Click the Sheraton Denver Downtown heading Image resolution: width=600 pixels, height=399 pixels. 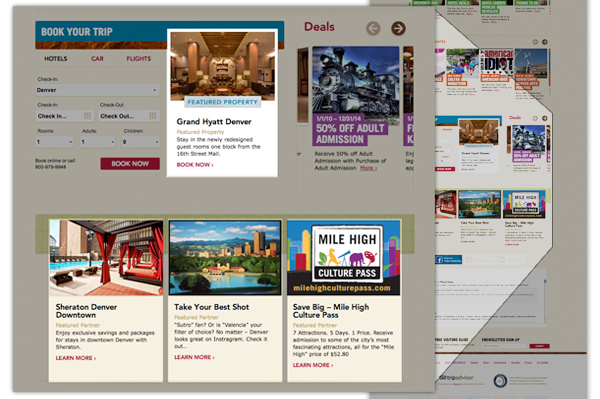(86, 311)
